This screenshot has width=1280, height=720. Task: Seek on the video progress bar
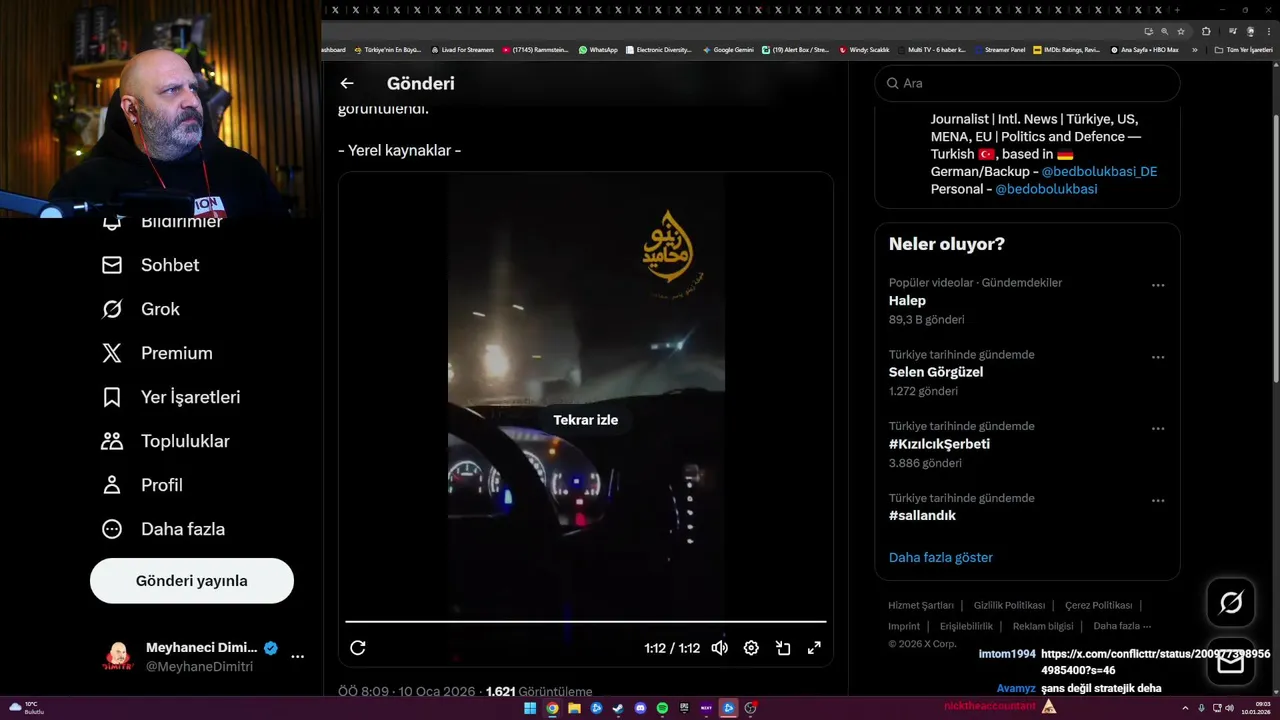tap(586, 622)
